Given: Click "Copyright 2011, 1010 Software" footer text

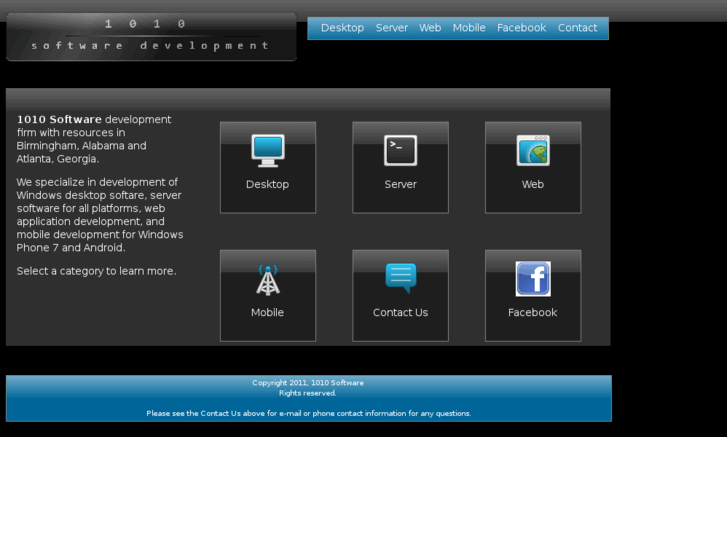Looking at the screenshot, I should pos(308,383).
